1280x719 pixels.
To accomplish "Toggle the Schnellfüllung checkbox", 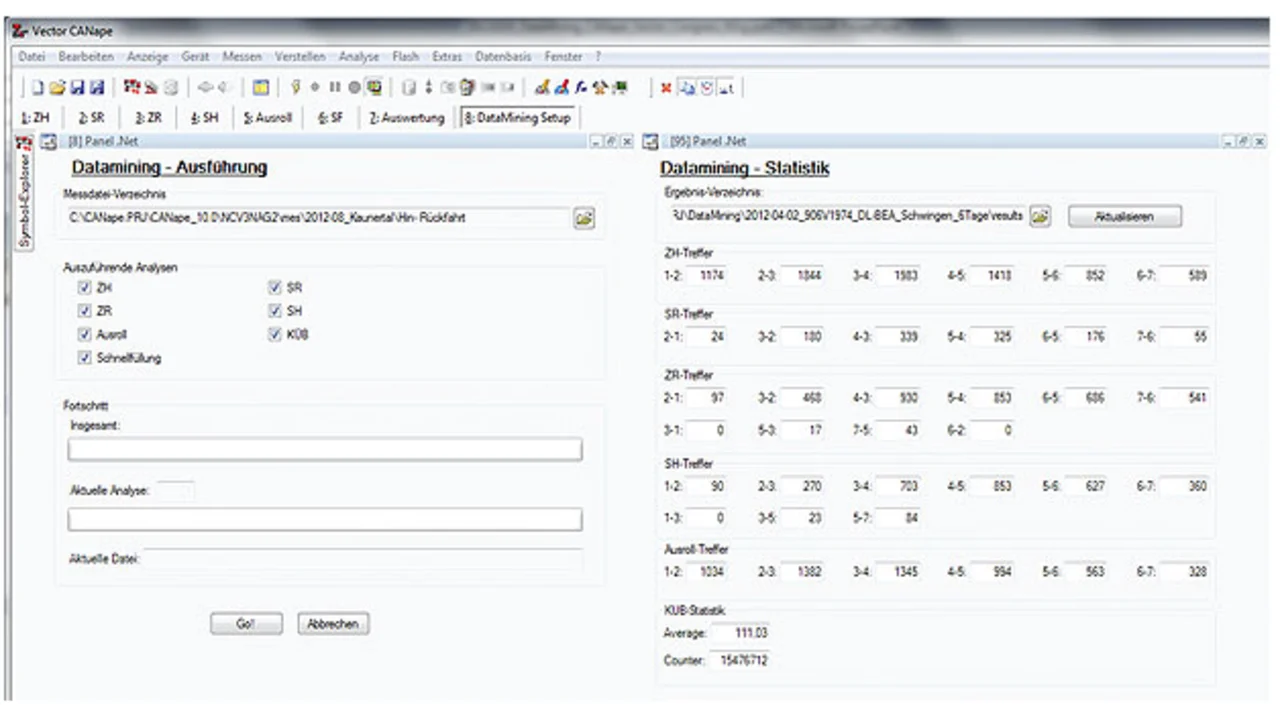I will (x=84, y=358).
